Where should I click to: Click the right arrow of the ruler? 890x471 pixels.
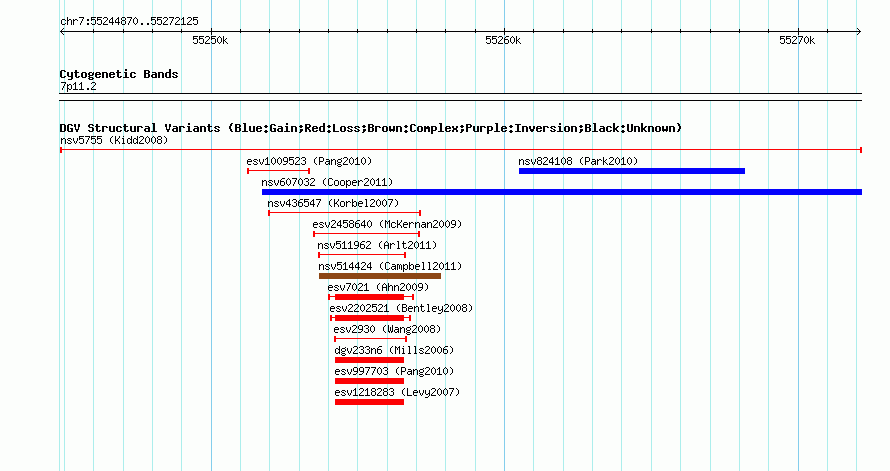click(859, 32)
